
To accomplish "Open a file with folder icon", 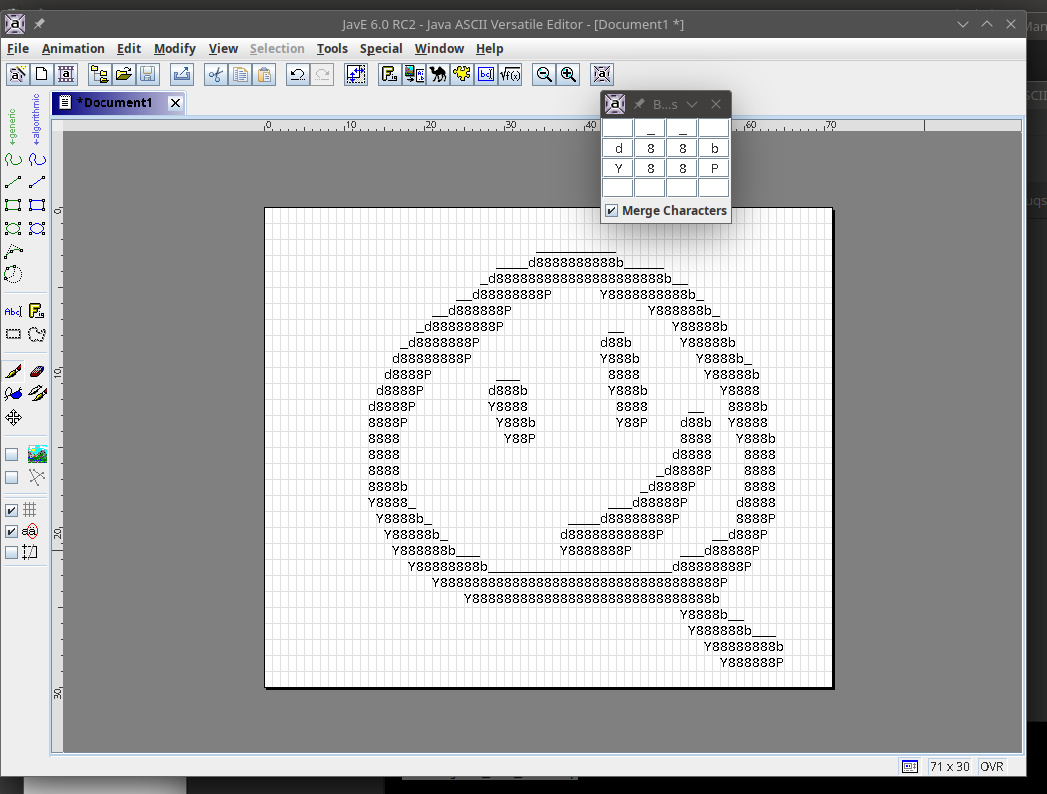I will (124, 74).
